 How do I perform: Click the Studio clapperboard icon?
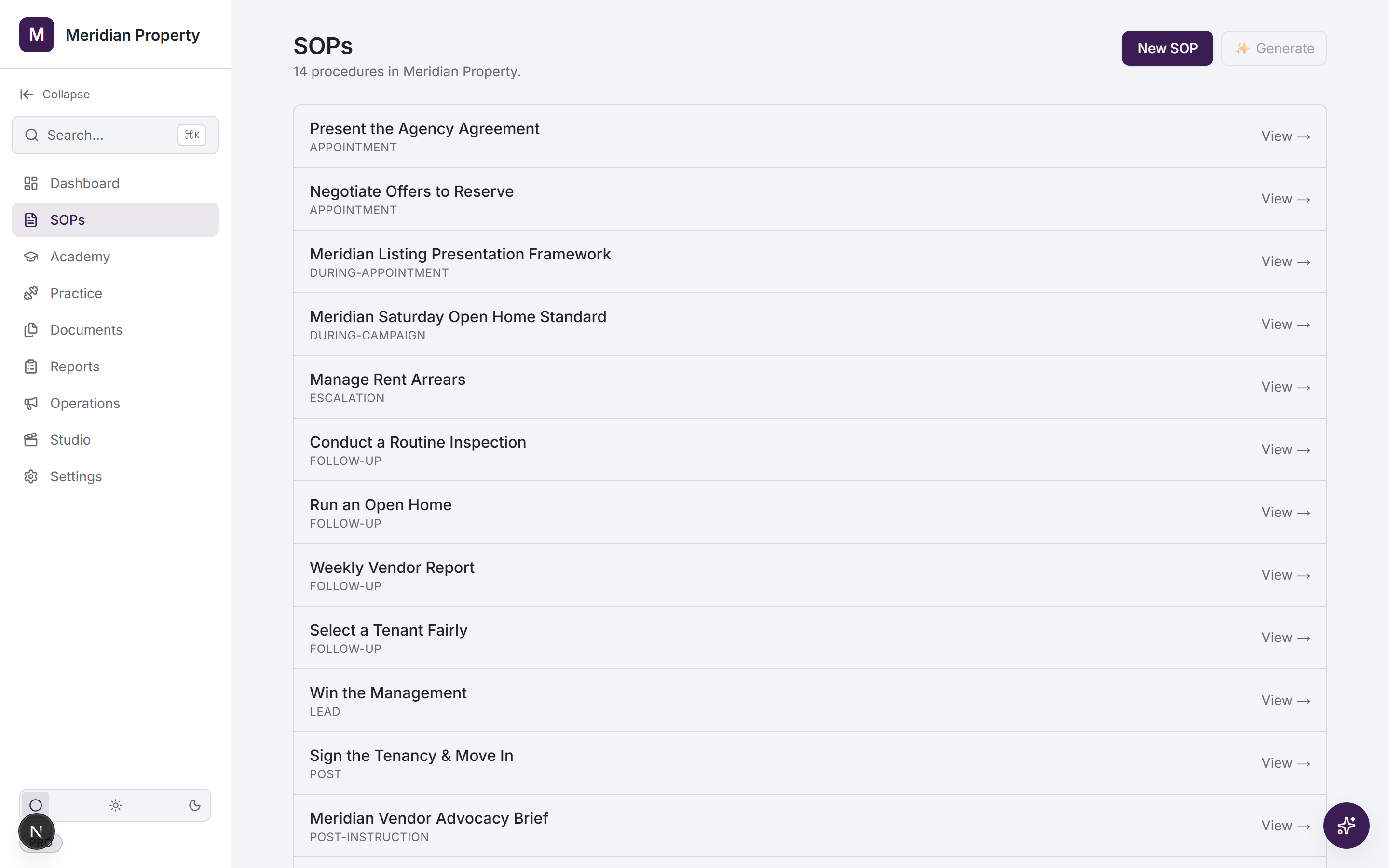click(x=31, y=440)
